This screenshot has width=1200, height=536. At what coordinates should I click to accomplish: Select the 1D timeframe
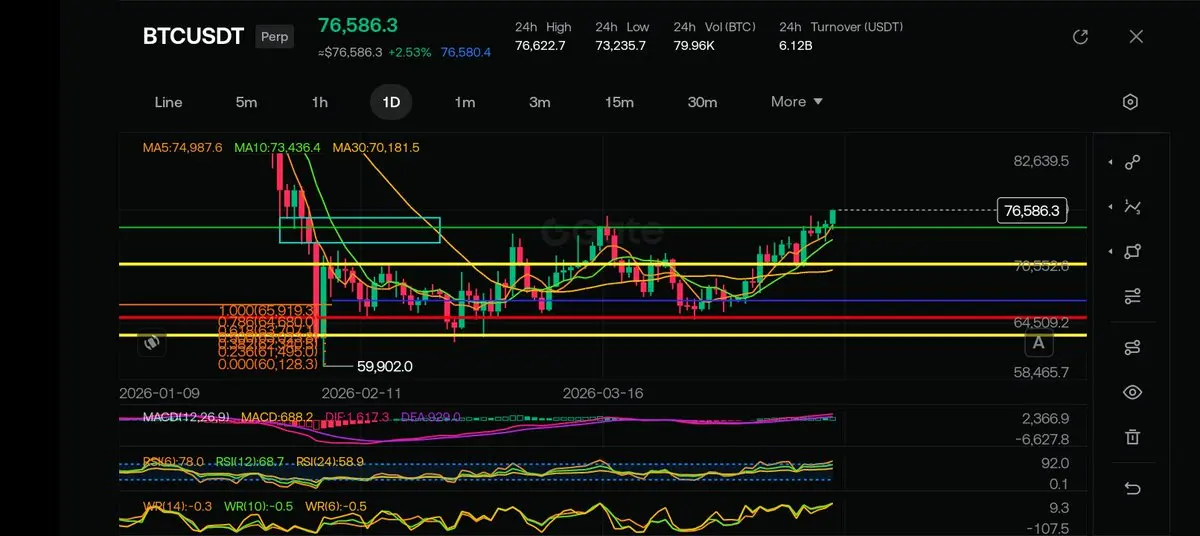391,102
